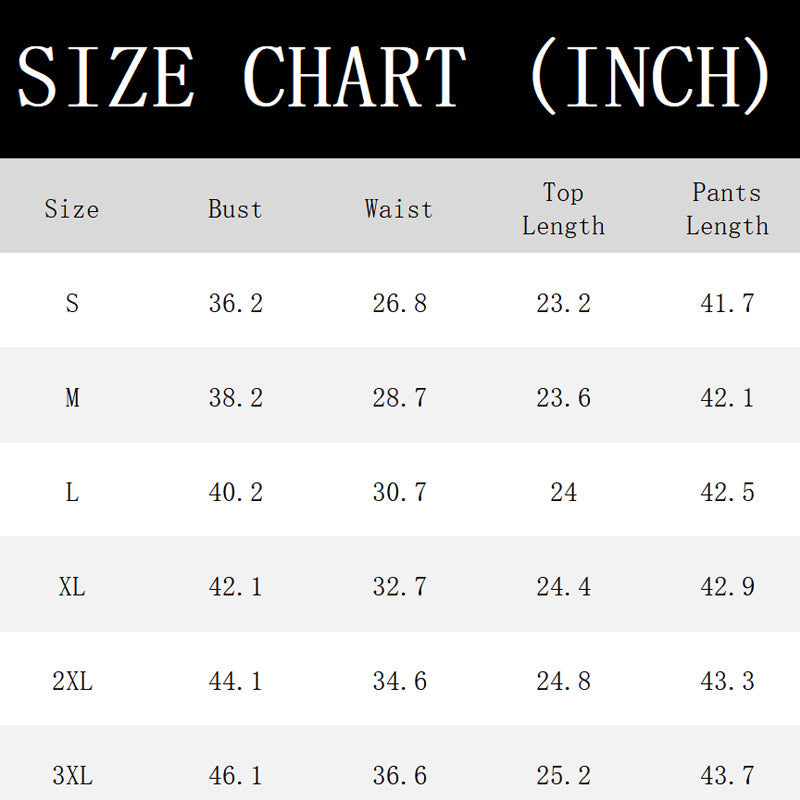Click waist value 28.7 for size M
The height and width of the screenshot is (800, 800).
(x=399, y=397)
